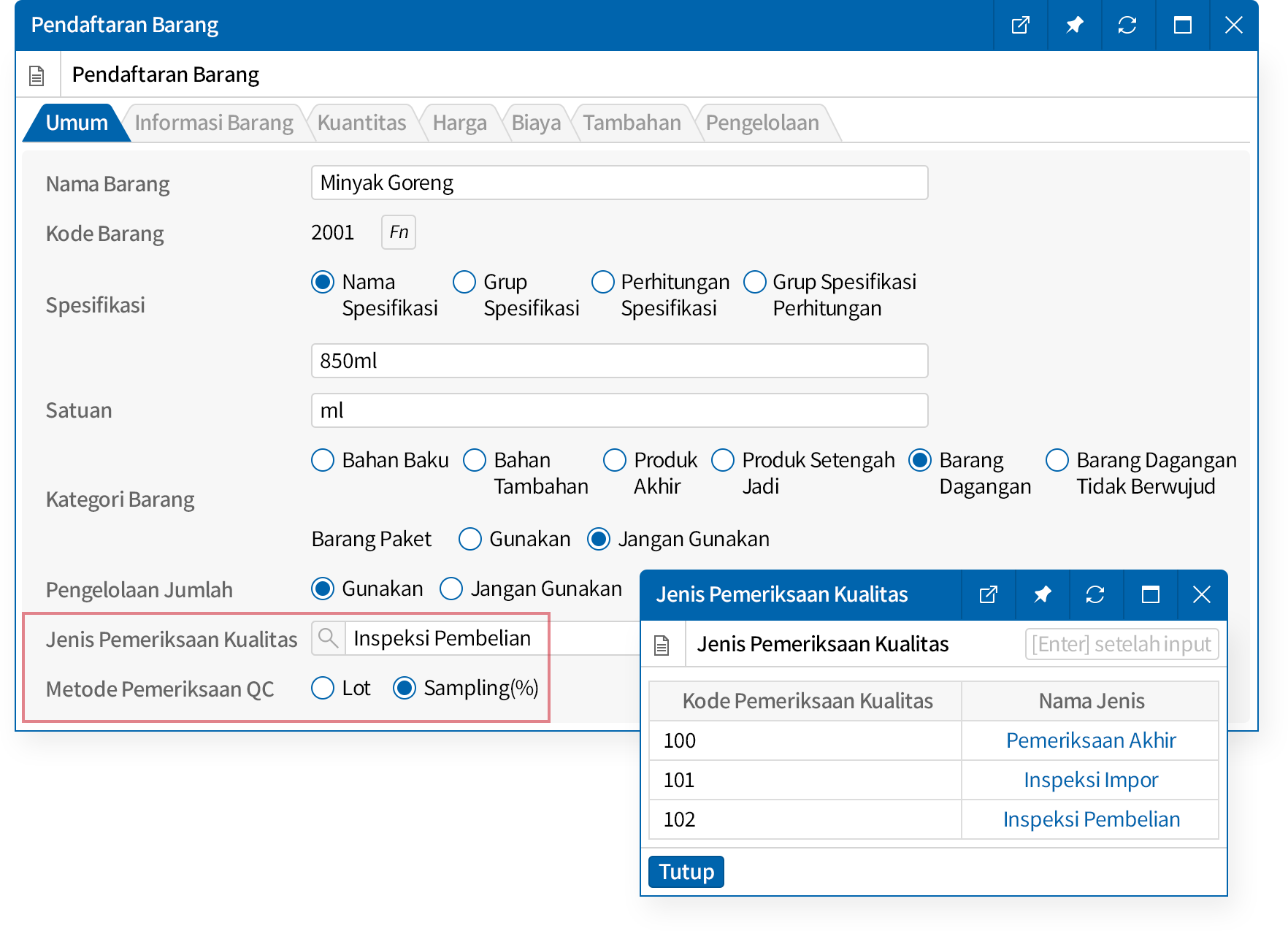This screenshot has height=931, width=1288.
Task: Pin the Jenis Pemeriksaan Kualitas popup
Action: [x=1042, y=594]
